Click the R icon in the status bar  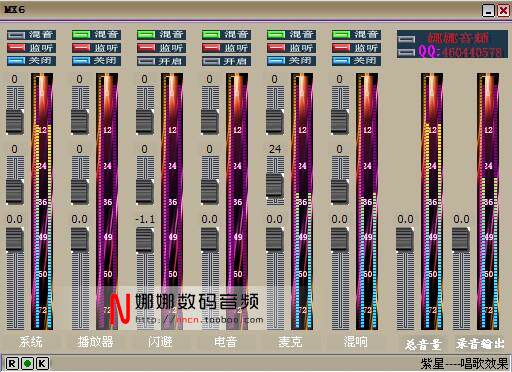(12, 363)
